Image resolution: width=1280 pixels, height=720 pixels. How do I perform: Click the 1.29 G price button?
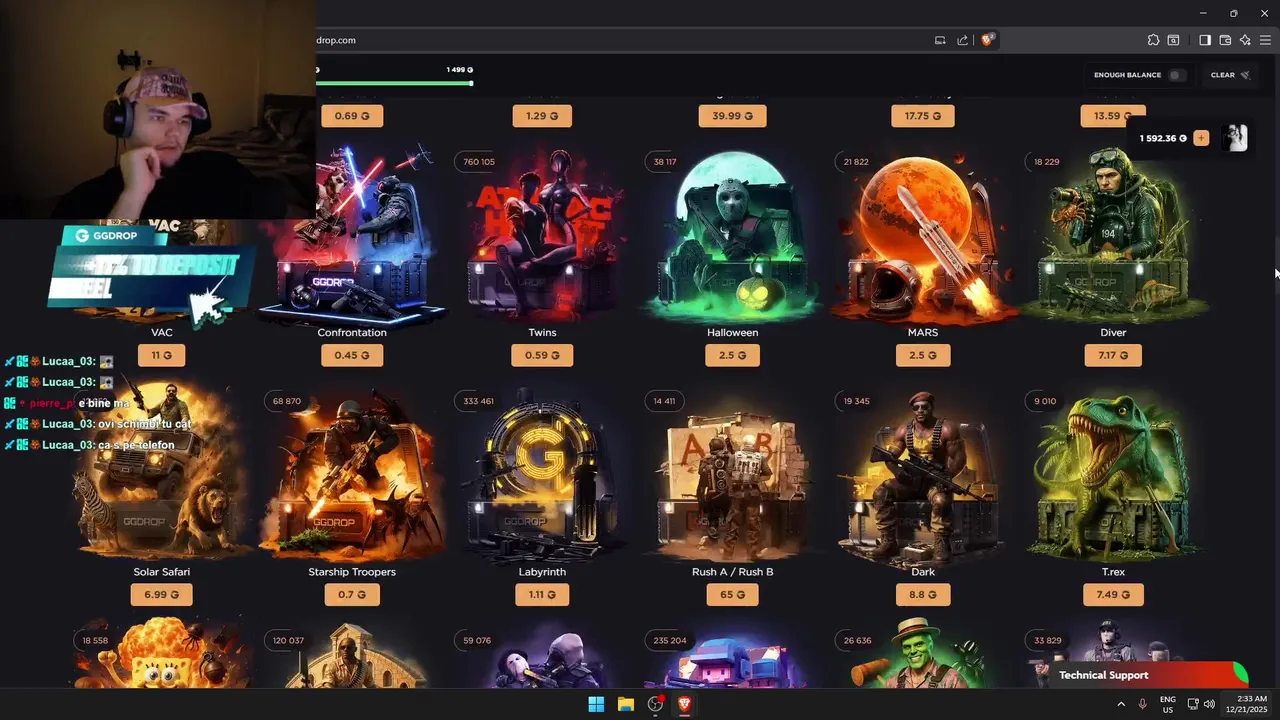pos(542,116)
